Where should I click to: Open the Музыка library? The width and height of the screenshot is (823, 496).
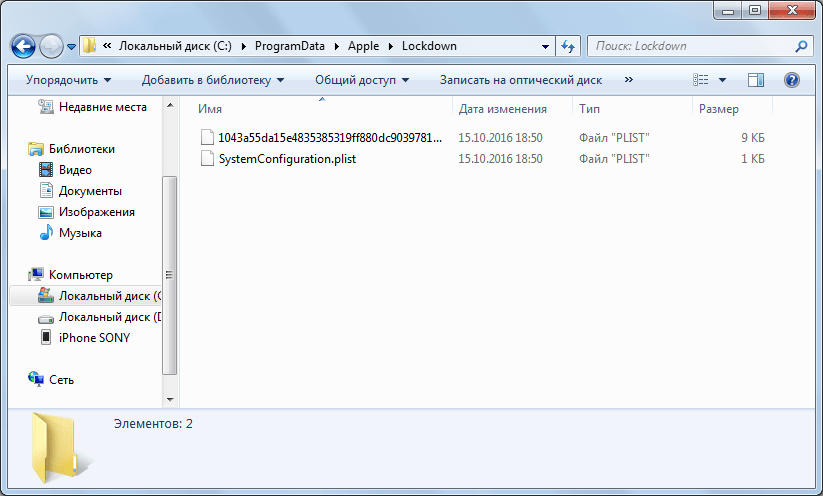pyautogui.click(x=80, y=233)
